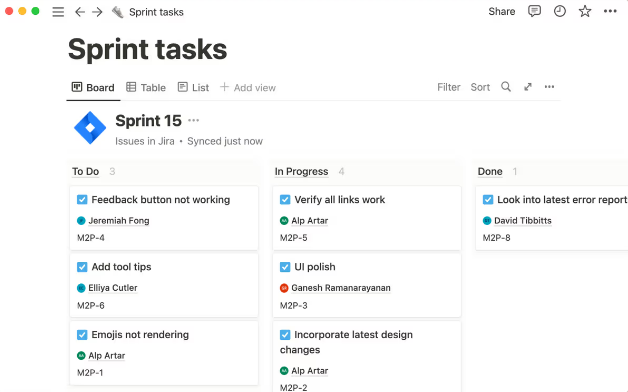Click Elliya Cutler avatar icon
The image size is (628, 392).
coord(81,288)
